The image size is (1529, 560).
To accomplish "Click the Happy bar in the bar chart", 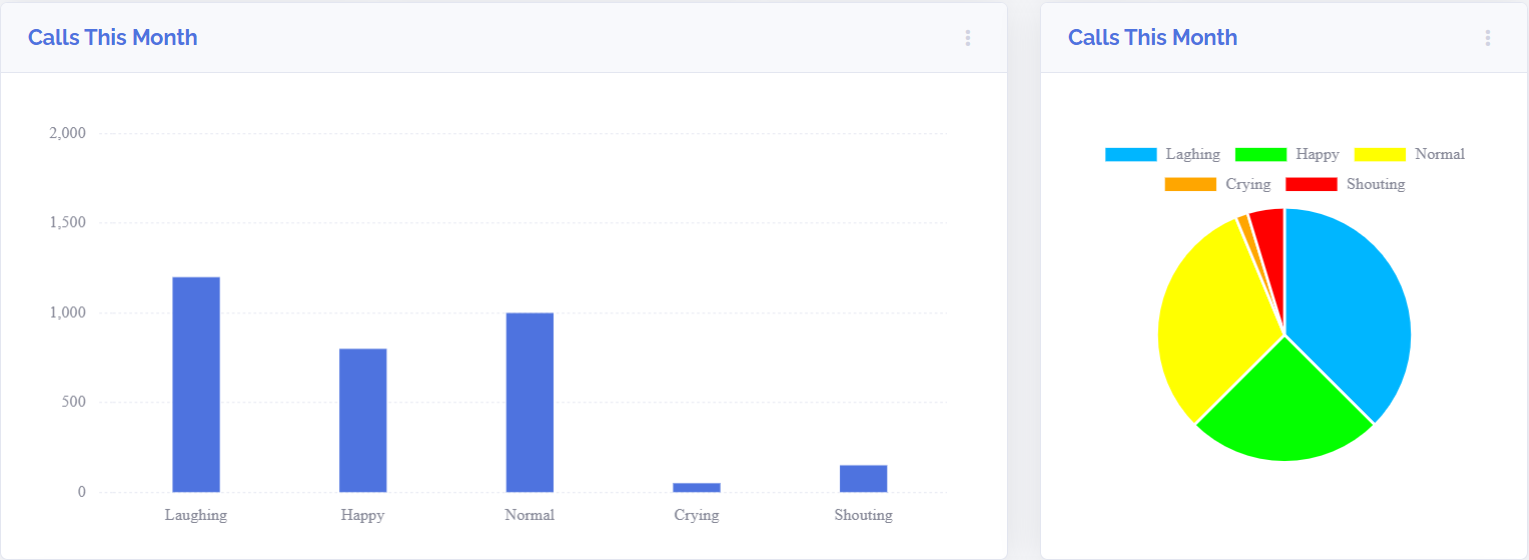I will click(x=363, y=420).
